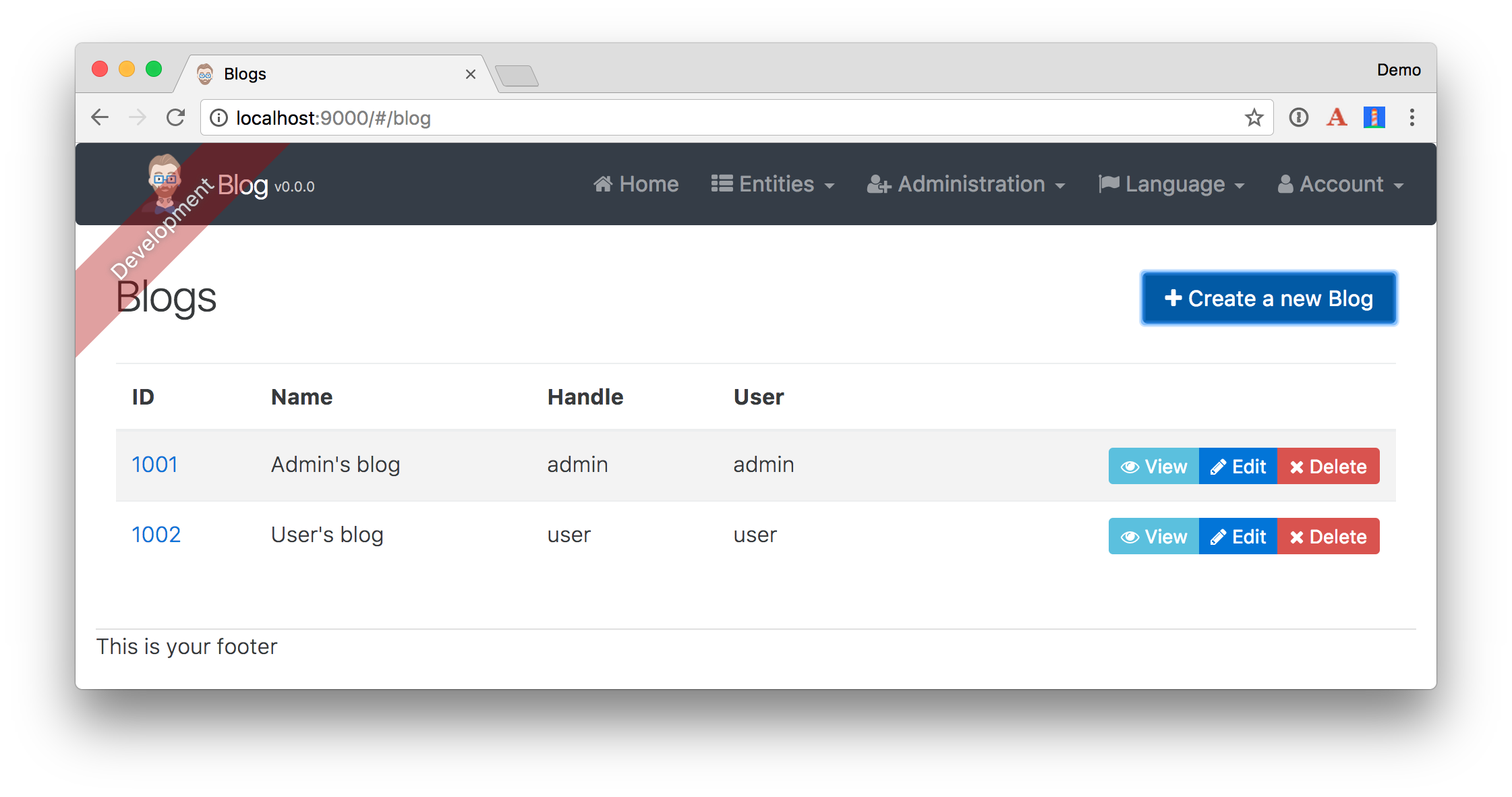Click Create a new Blog button

pos(1269,298)
